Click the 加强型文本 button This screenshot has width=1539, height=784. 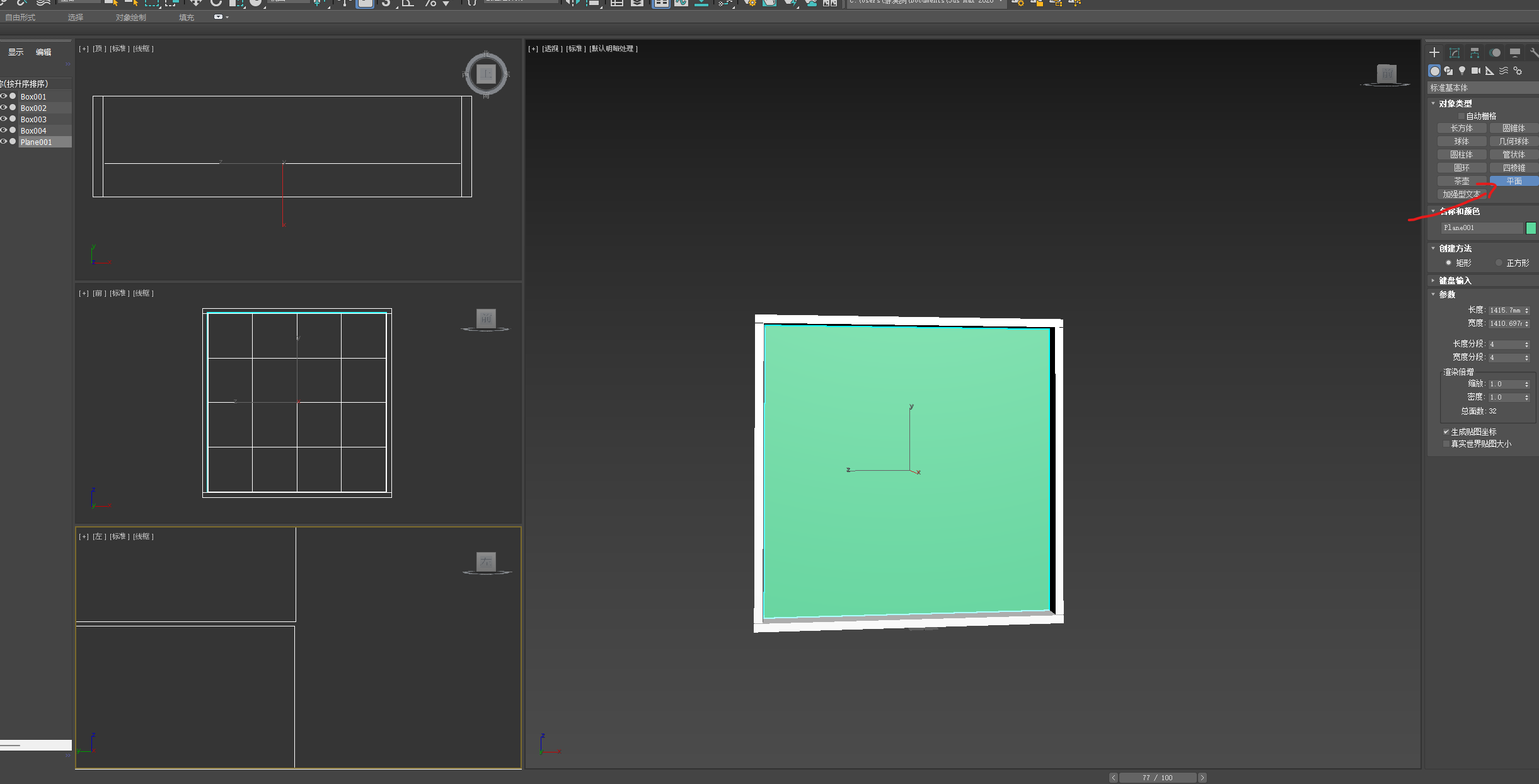(1461, 194)
